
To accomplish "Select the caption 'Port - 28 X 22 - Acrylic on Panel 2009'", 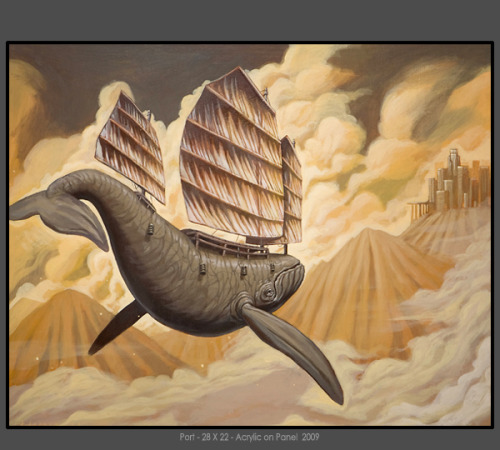I will point(249,437).
